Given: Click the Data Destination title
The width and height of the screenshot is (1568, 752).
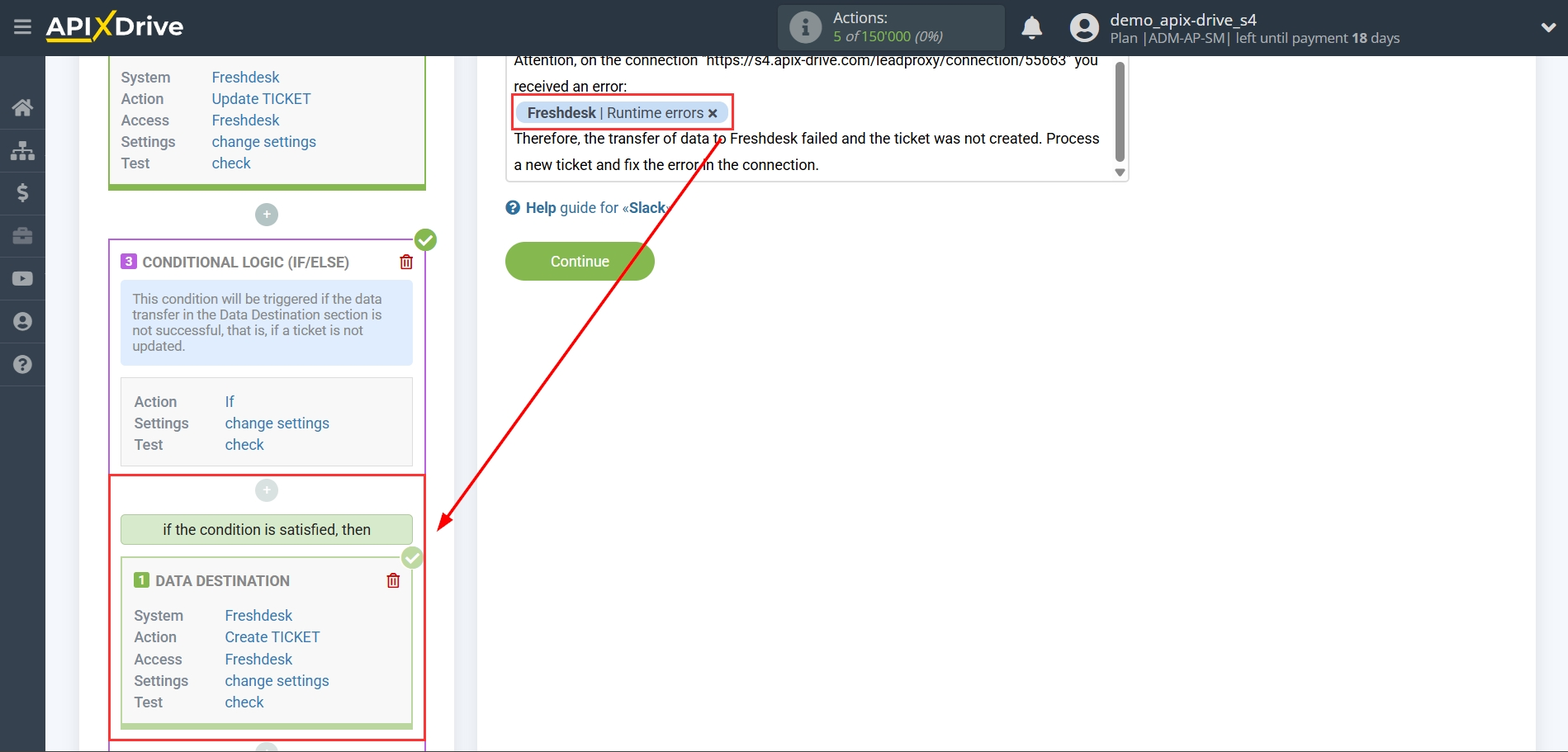Looking at the screenshot, I should click(222, 580).
